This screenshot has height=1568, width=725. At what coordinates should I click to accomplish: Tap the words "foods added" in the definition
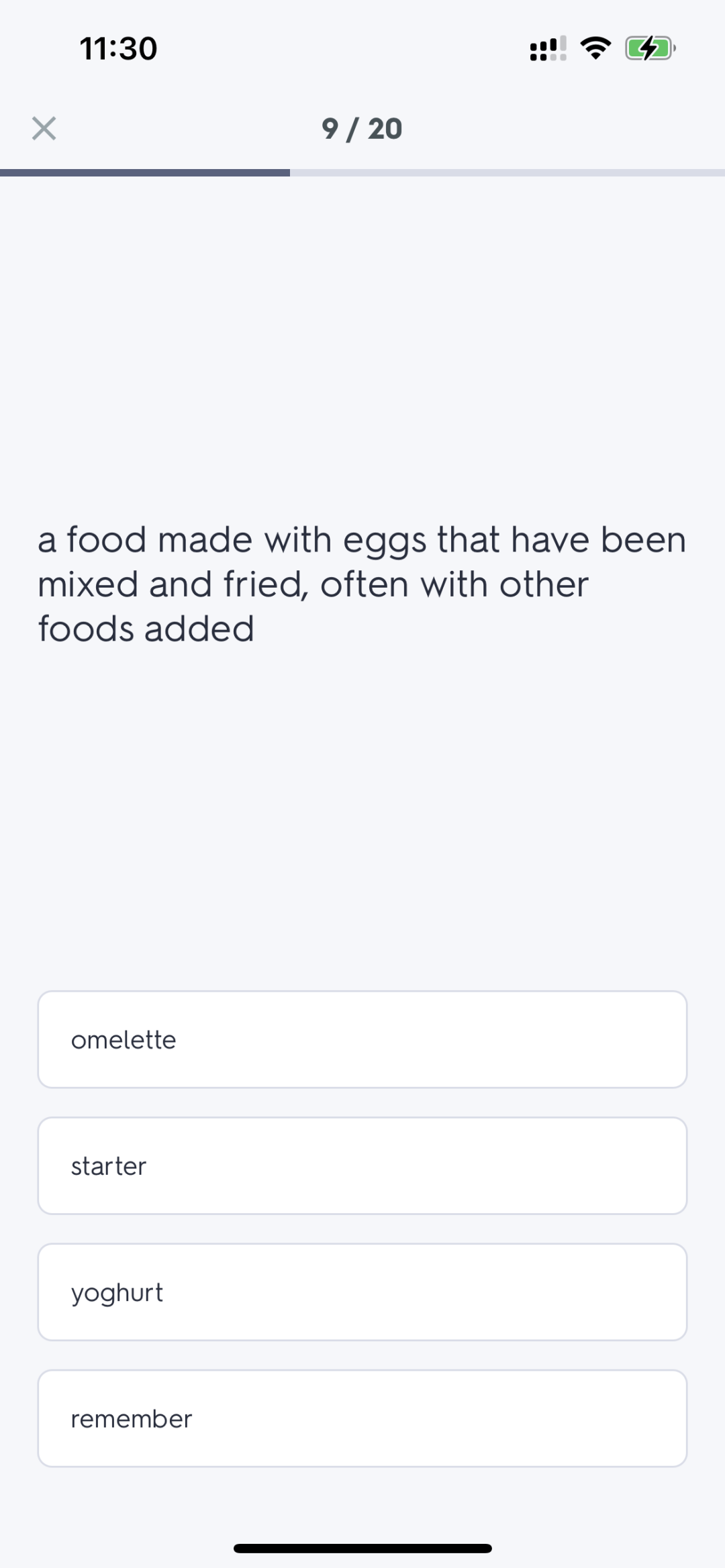146,629
